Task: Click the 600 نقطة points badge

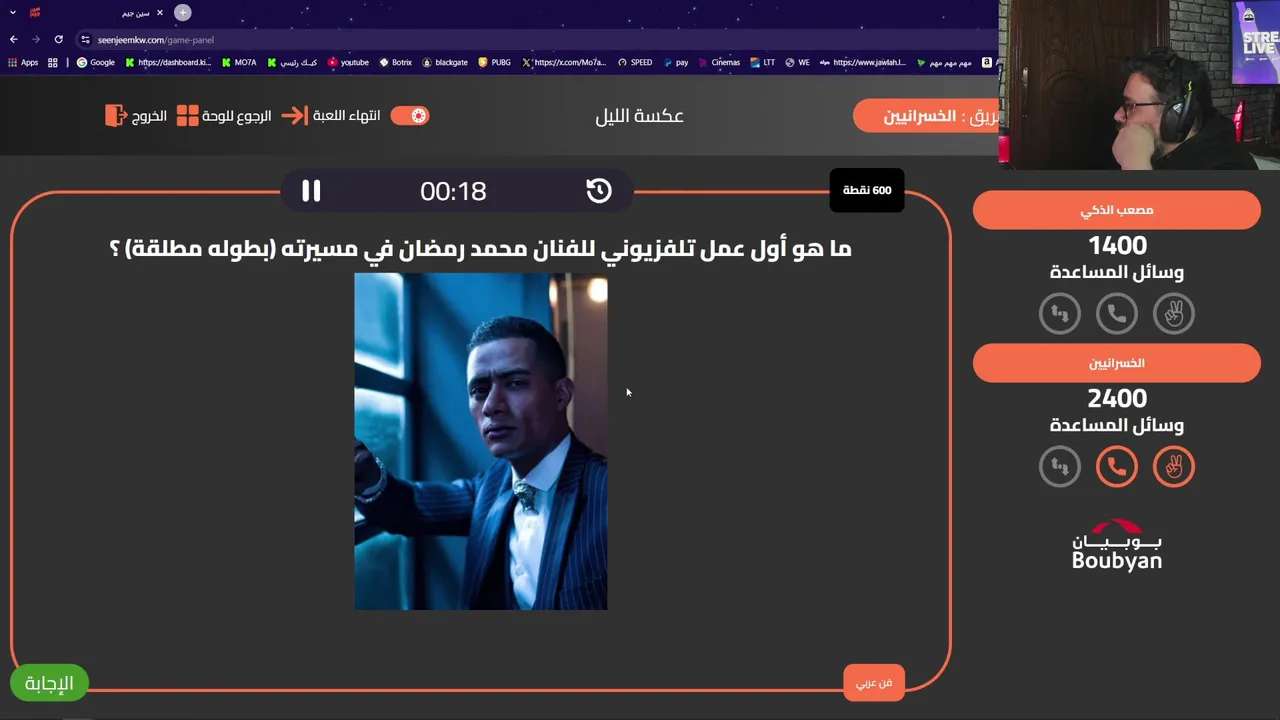Action: pos(867,190)
